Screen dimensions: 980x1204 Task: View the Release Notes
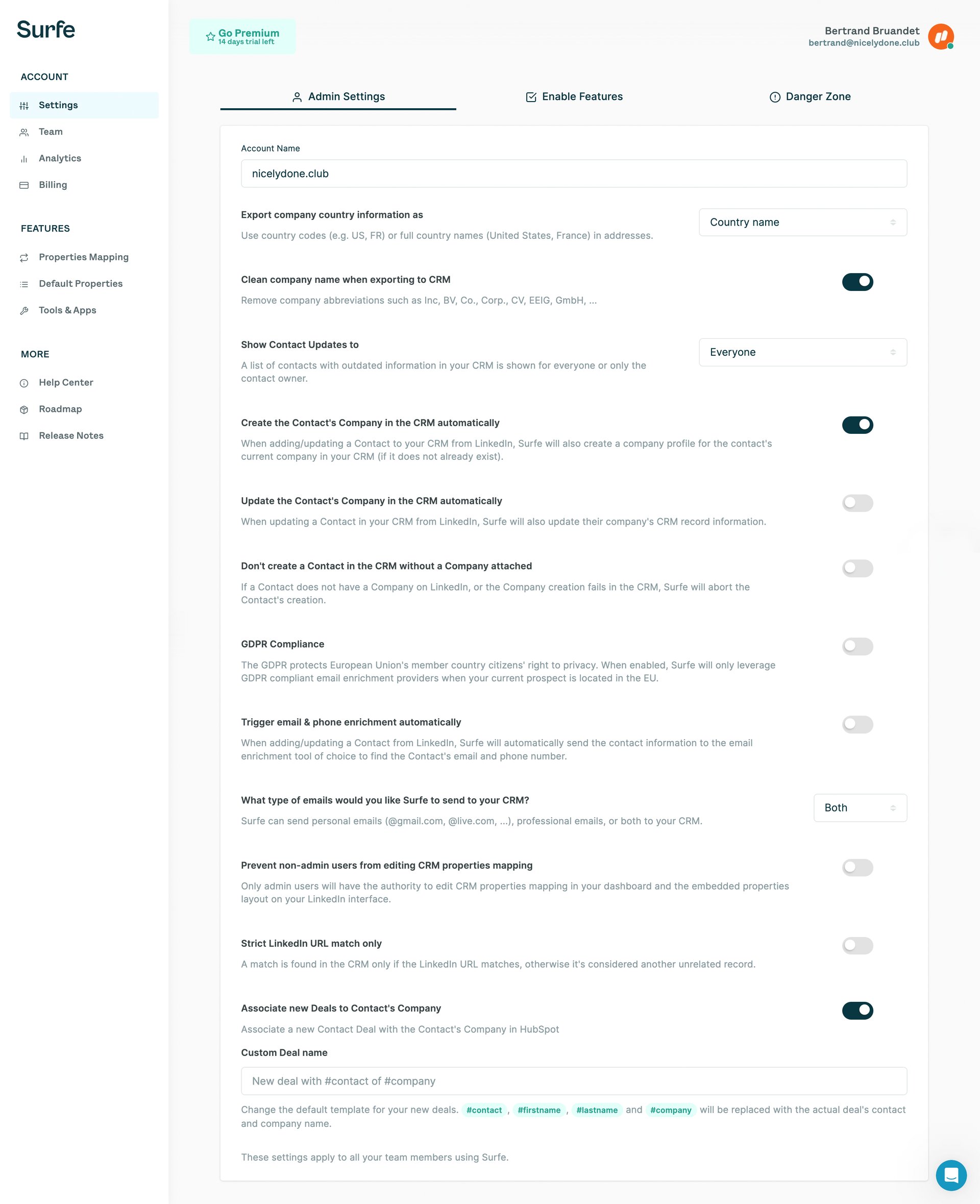pyautogui.click(x=71, y=435)
